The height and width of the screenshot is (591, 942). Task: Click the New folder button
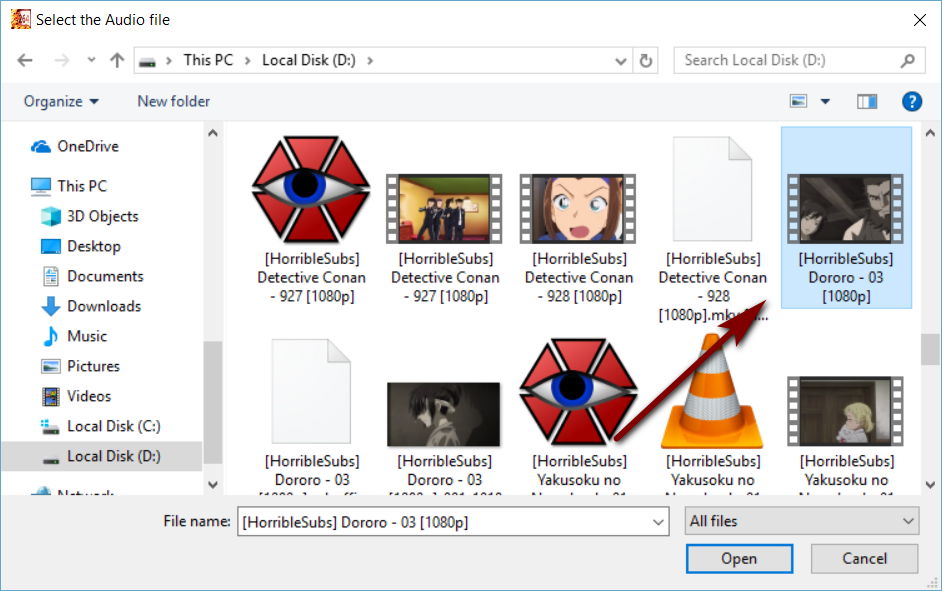coord(174,101)
